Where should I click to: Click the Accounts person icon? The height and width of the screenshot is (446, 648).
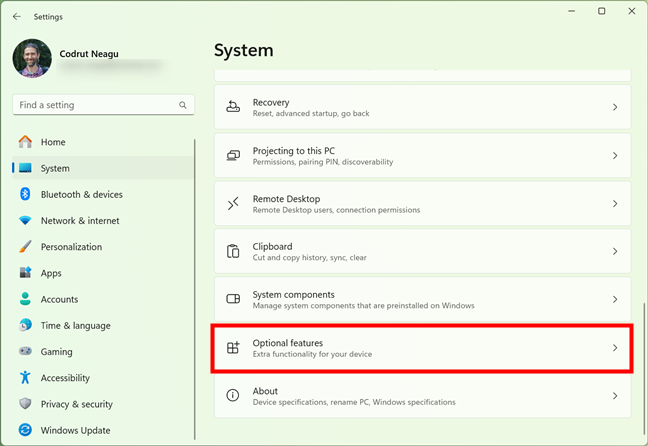(25, 299)
